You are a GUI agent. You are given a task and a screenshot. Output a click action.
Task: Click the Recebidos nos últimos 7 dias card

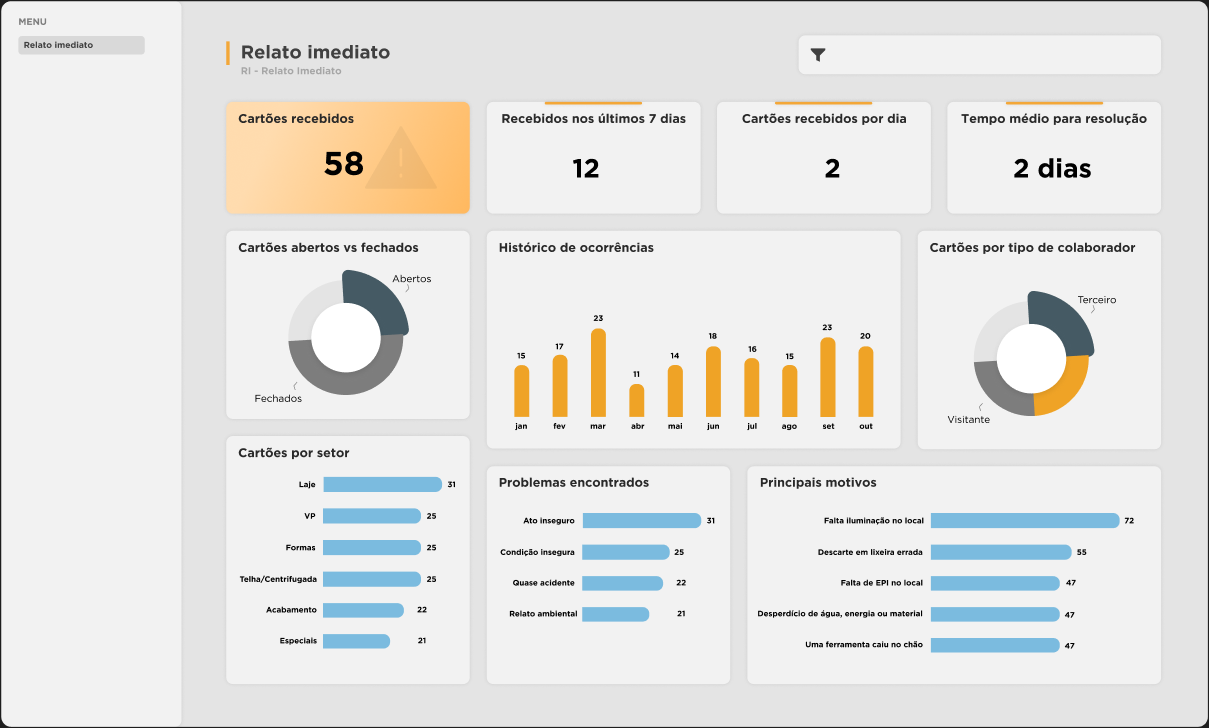[593, 157]
